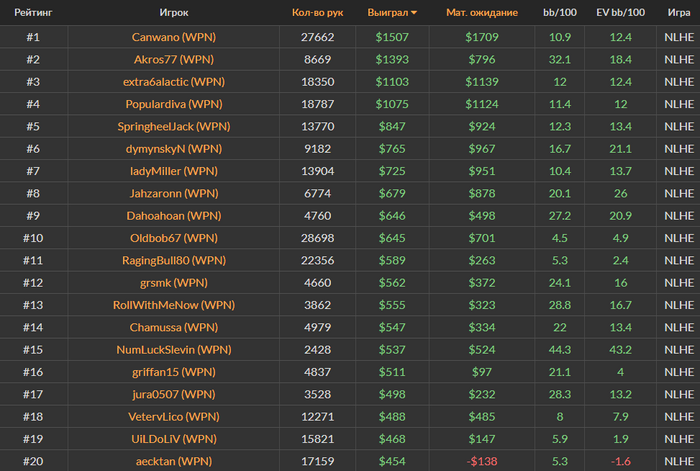
Task: Open player extra6alactic (WPN) profile
Action: click(174, 82)
